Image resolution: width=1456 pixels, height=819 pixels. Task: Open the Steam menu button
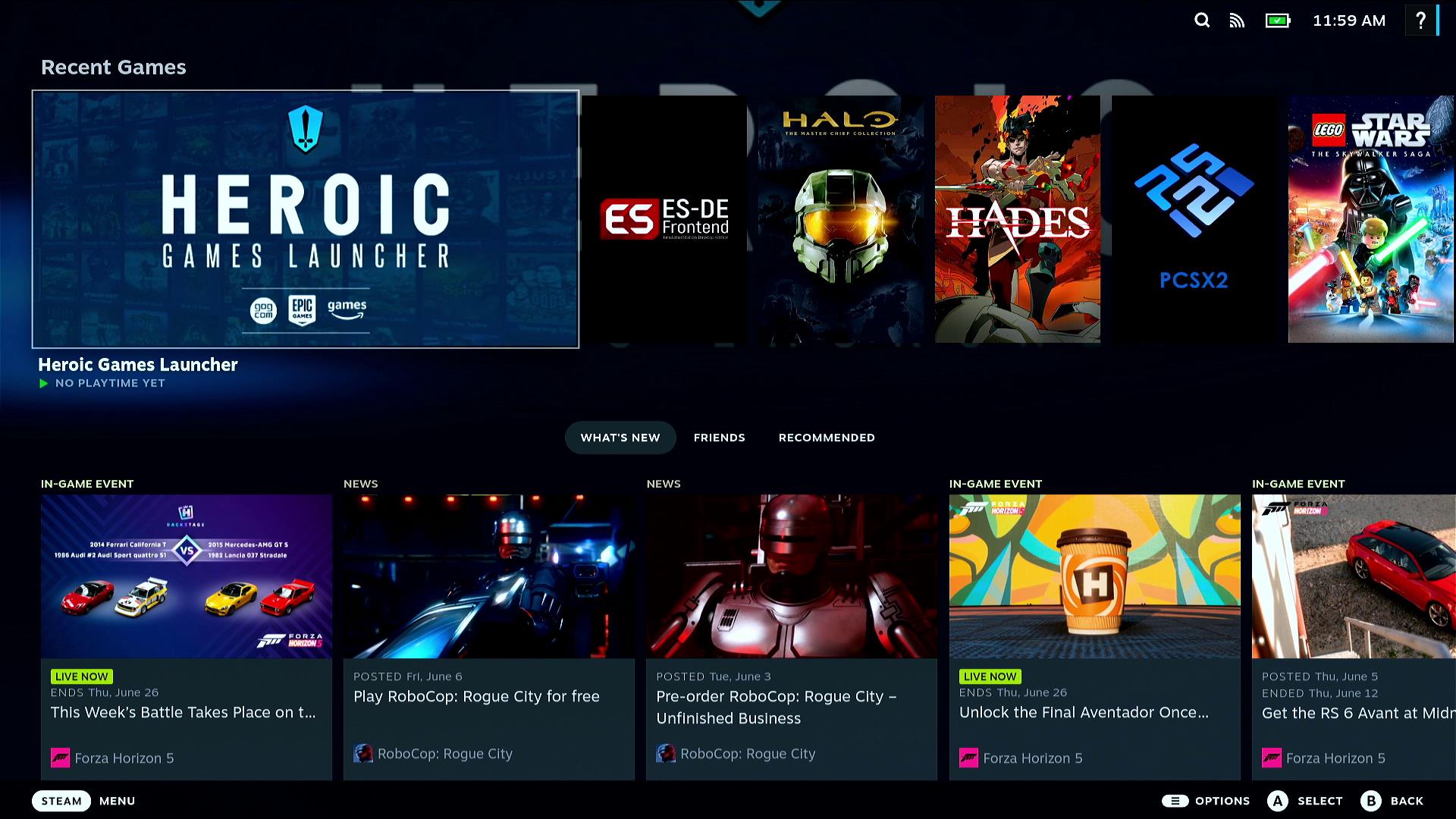[61, 801]
